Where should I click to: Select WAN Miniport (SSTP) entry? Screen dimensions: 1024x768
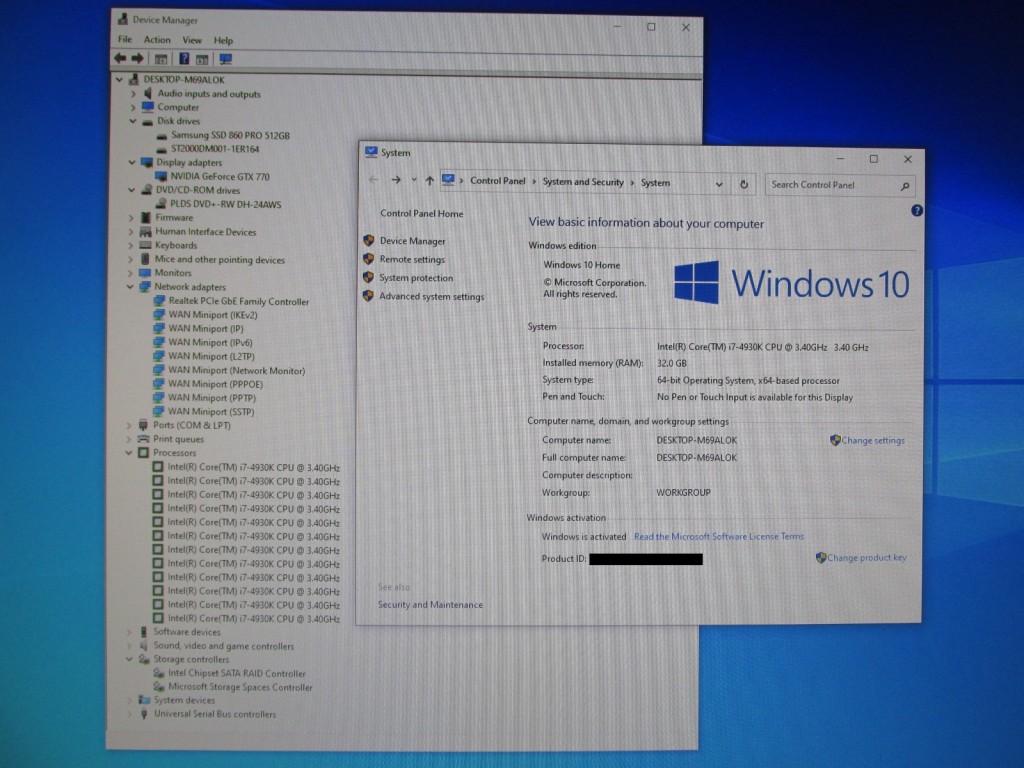tap(211, 411)
